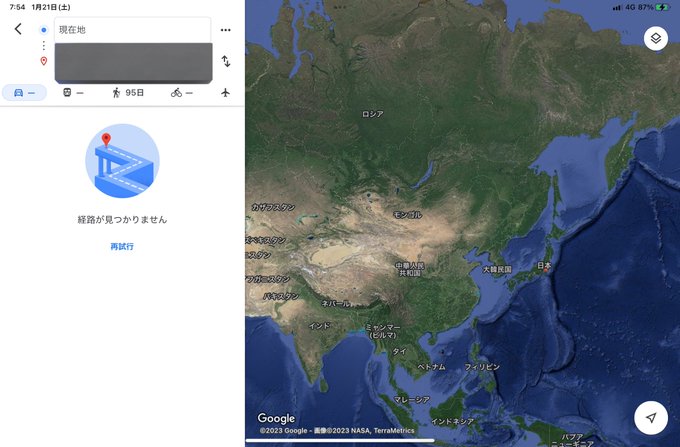Tap the my-location navigation arrow button
680x447 pixels.
[x=651, y=418]
